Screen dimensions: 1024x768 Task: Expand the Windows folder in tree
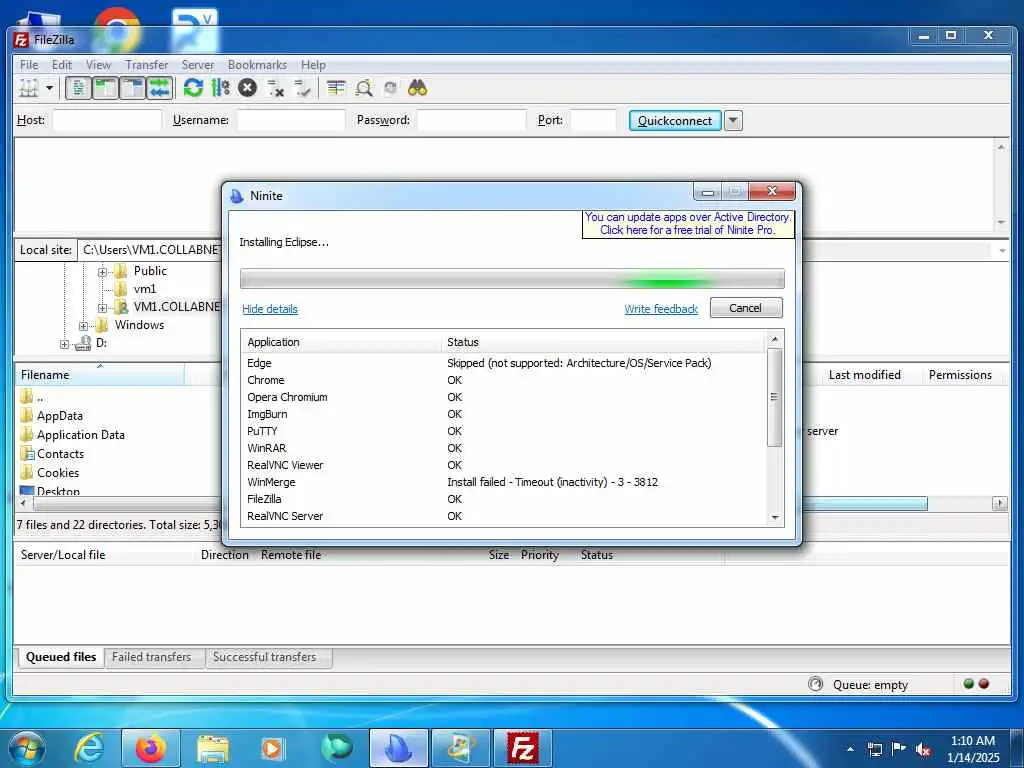point(84,326)
